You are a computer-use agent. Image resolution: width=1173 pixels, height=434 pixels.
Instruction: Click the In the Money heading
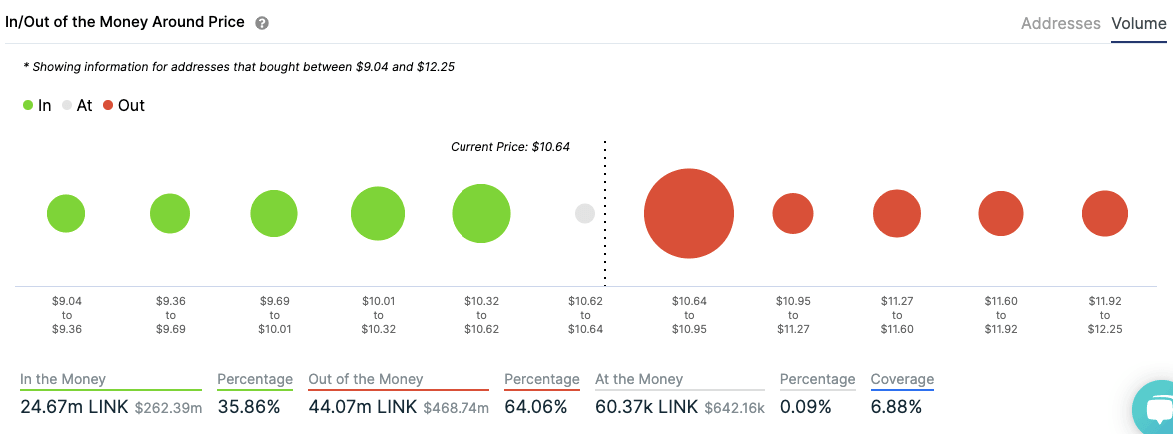pyautogui.click(x=63, y=379)
